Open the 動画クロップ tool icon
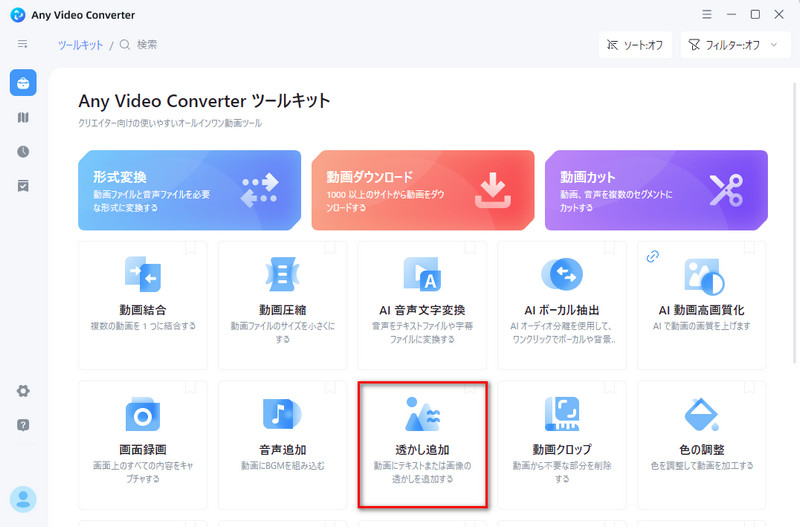800x527 pixels. click(562, 414)
